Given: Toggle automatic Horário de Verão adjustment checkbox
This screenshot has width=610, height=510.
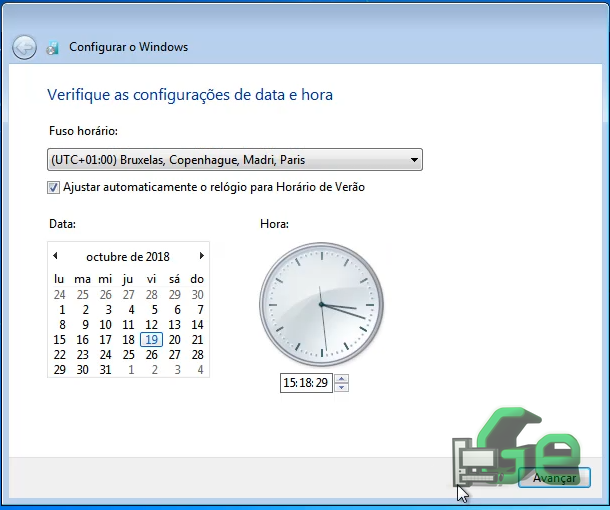Looking at the screenshot, I should [x=53, y=188].
